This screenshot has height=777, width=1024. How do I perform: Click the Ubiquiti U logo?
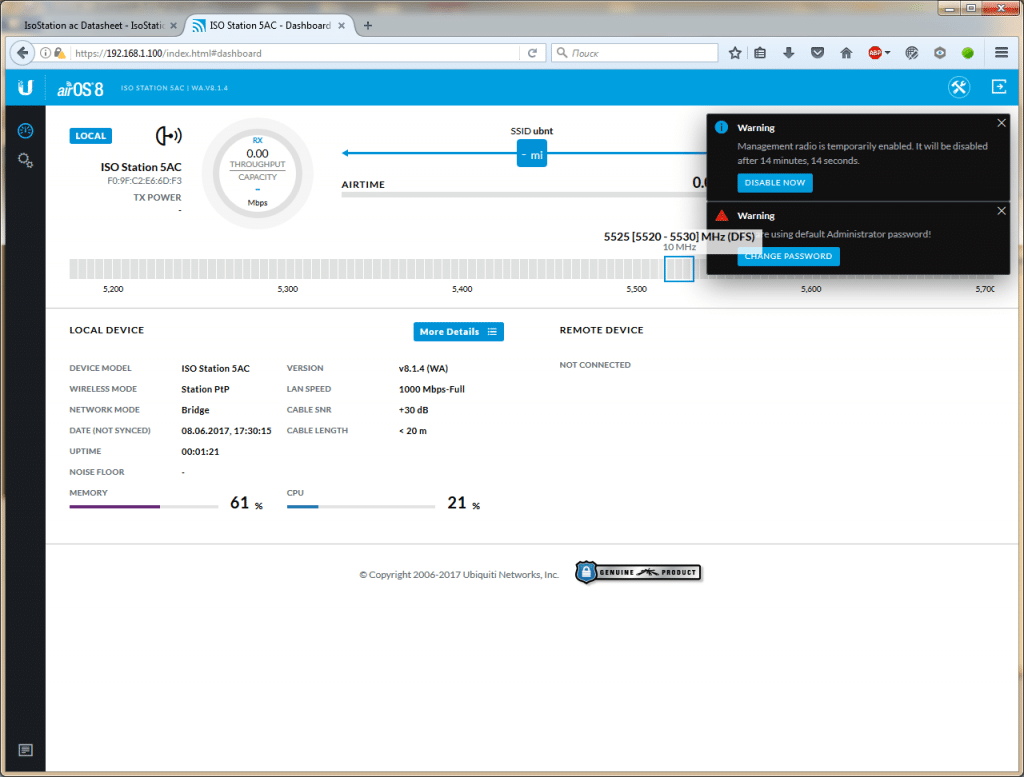point(26,88)
